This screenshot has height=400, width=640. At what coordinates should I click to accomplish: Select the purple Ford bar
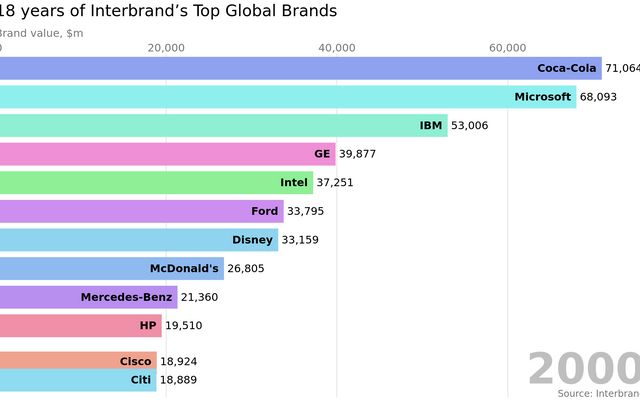tap(141, 211)
